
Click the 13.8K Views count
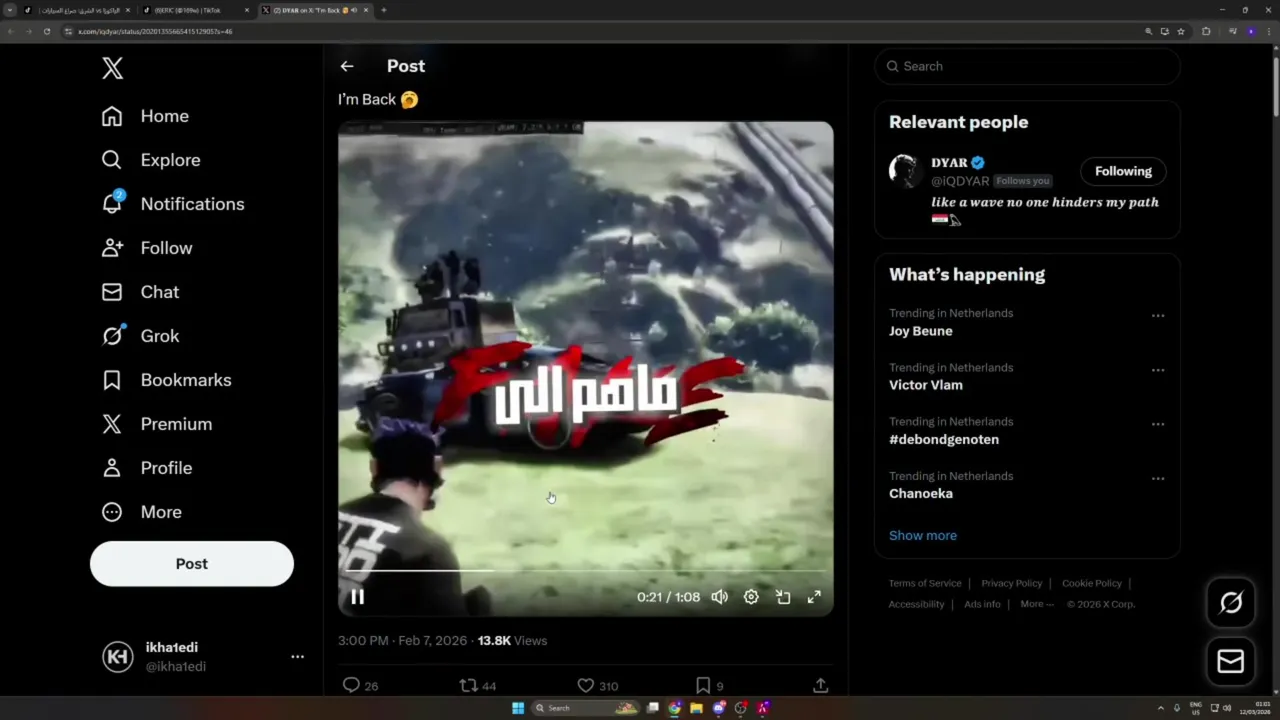coord(512,641)
